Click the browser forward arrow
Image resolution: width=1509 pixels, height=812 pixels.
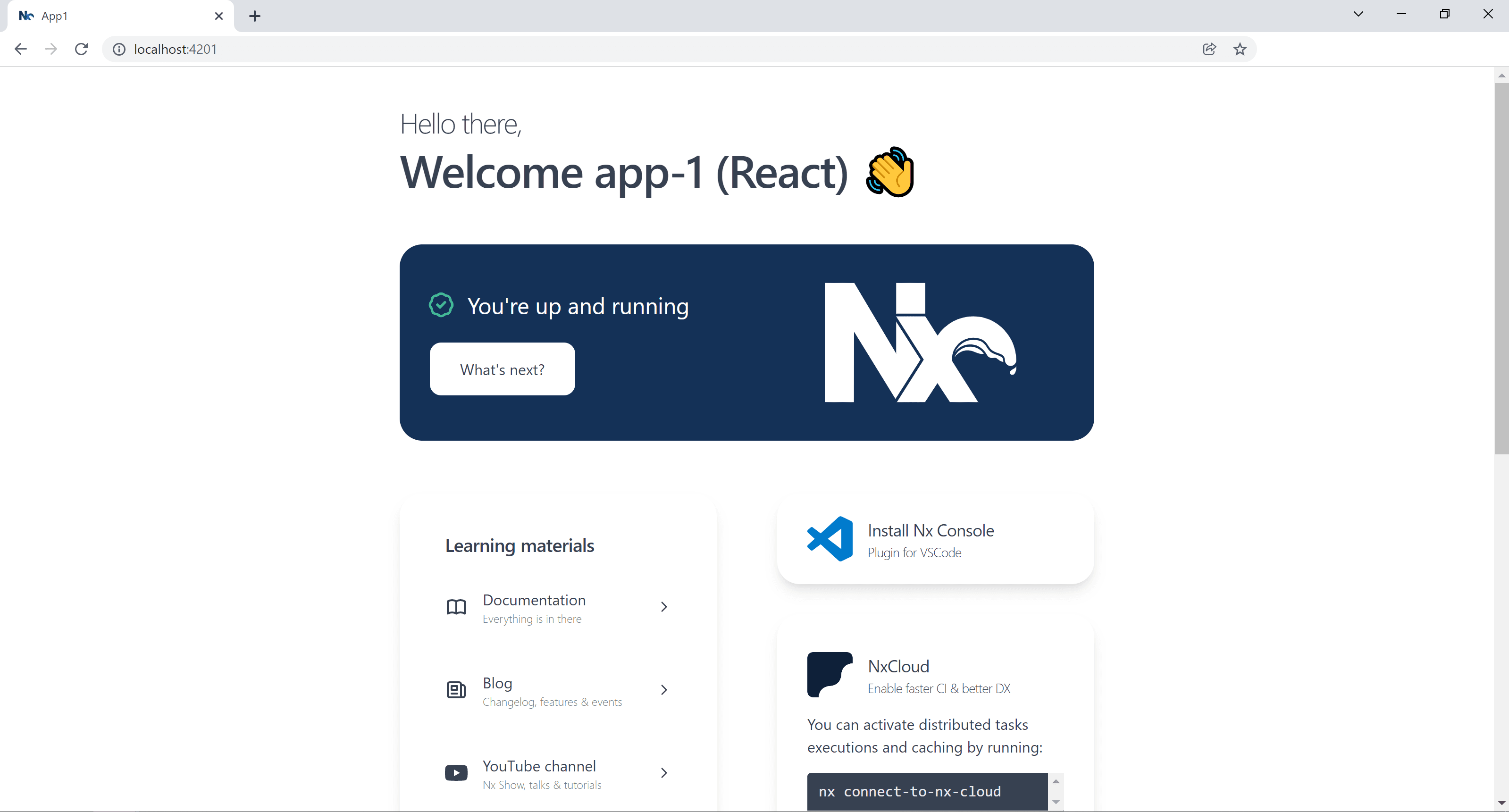tap(51, 49)
